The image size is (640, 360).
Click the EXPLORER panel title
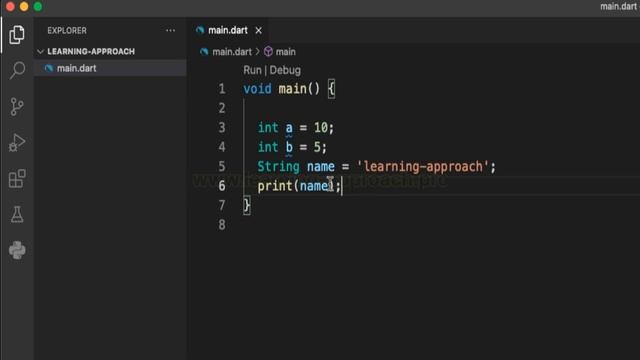point(67,31)
